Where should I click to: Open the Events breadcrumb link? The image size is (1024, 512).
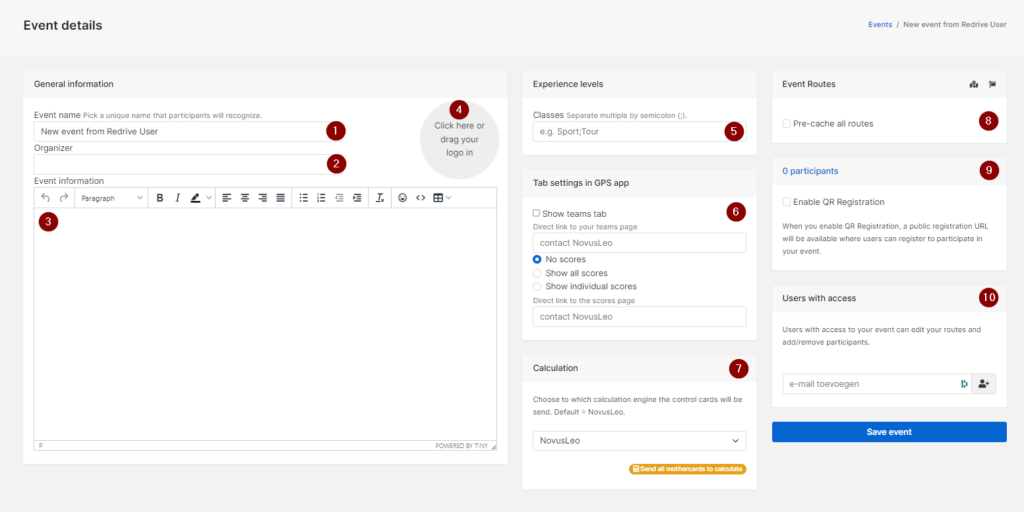click(880, 24)
